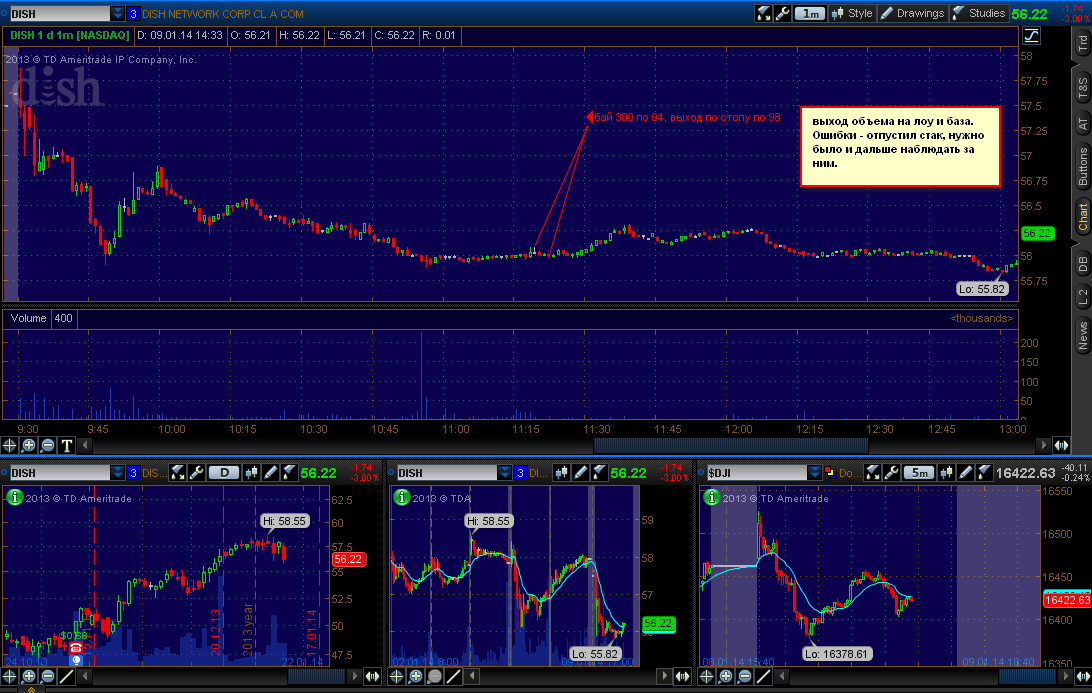Zoom out on the main DISH chart
1092x693 pixels.
point(47,445)
